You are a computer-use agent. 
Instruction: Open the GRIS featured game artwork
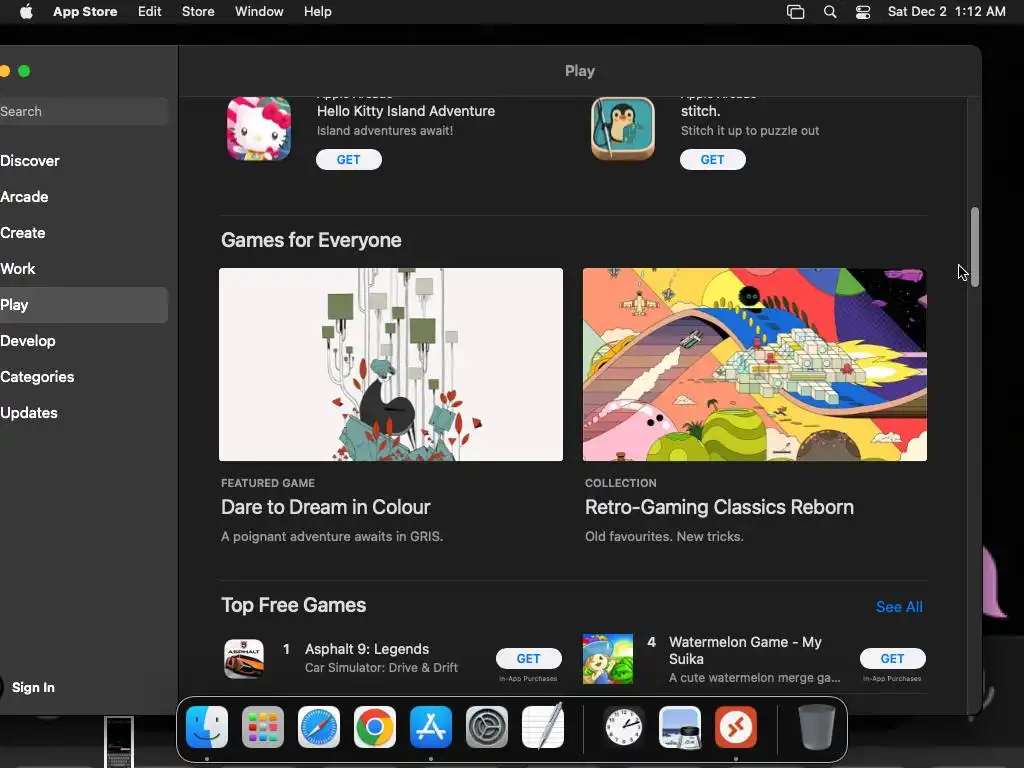click(x=391, y=364)
